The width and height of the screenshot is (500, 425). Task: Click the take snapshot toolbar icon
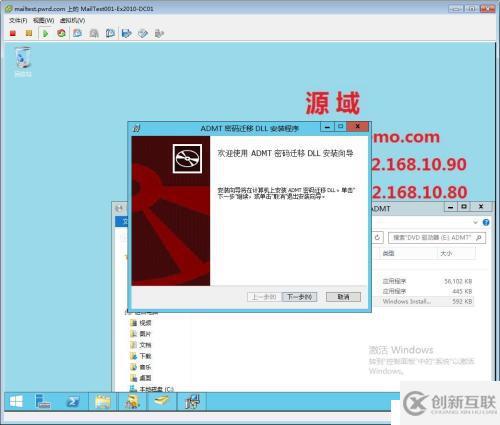pyautogui.click(x=78, y=33)
